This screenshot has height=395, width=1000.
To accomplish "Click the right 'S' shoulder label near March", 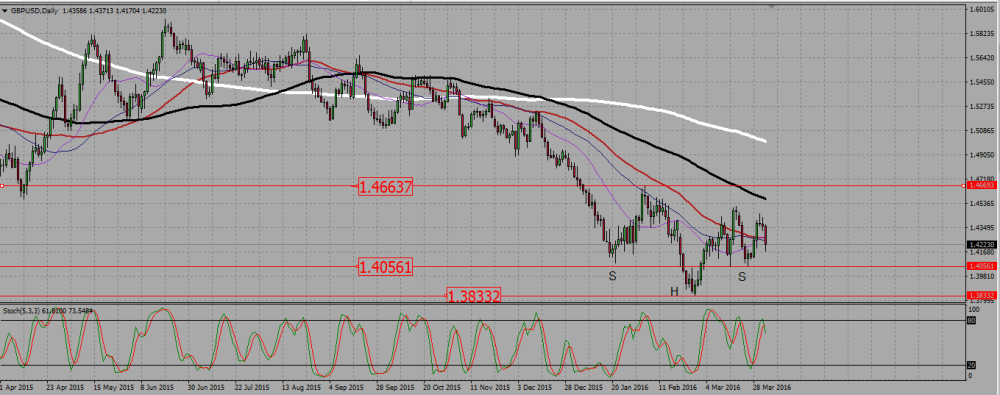I will (742, 276).
